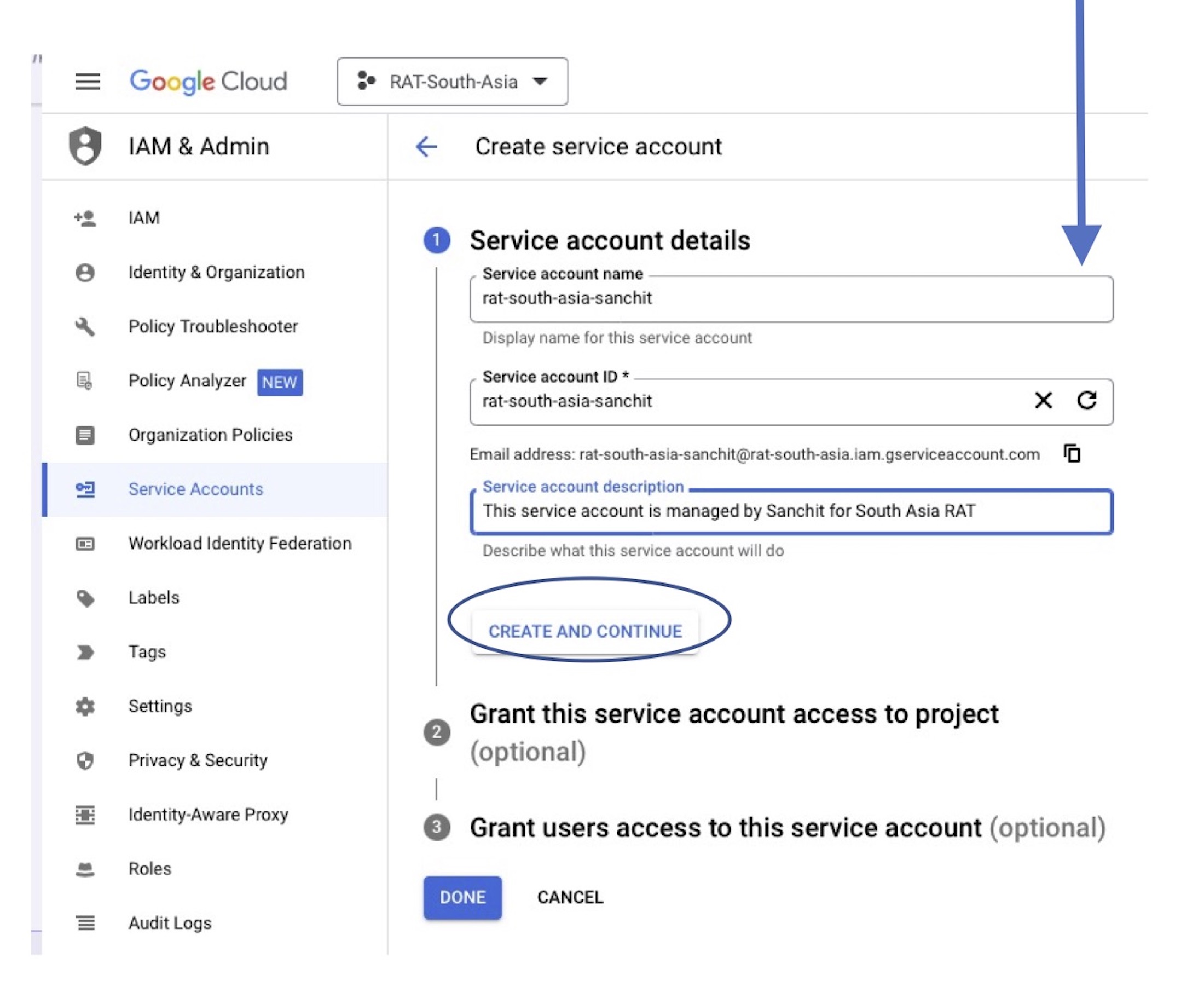Viewport: 1204px width, 1004px height.
Task: Open the RAT-South-Asia project selector
Action: (453, 82)
